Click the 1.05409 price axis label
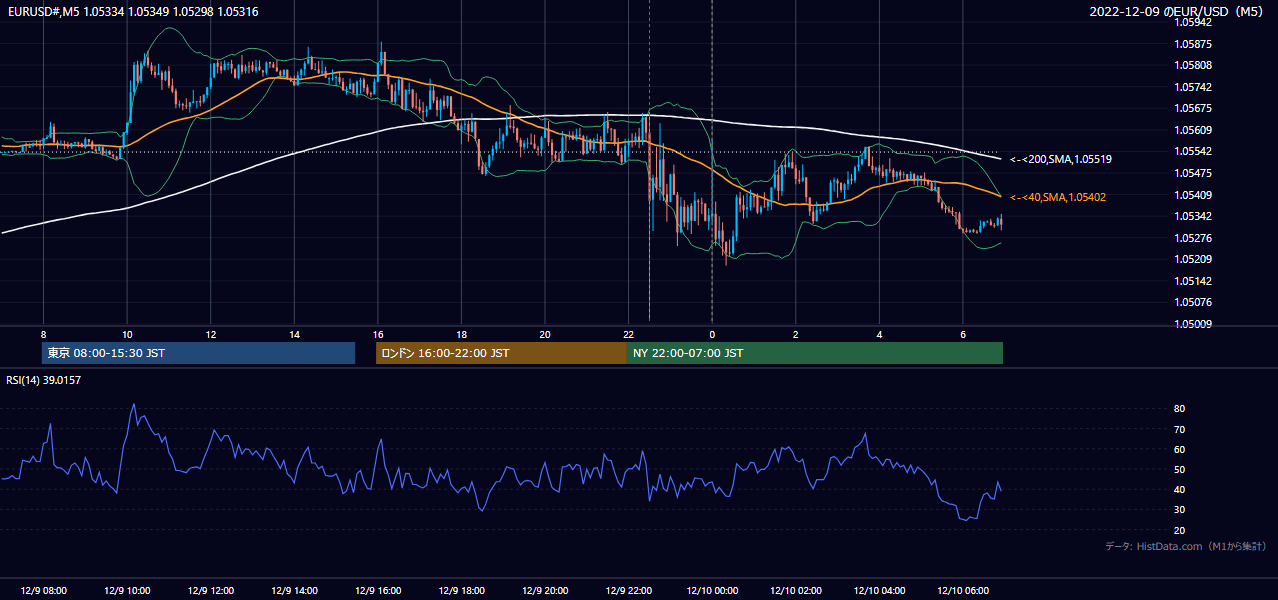 tap(1194, 195)
